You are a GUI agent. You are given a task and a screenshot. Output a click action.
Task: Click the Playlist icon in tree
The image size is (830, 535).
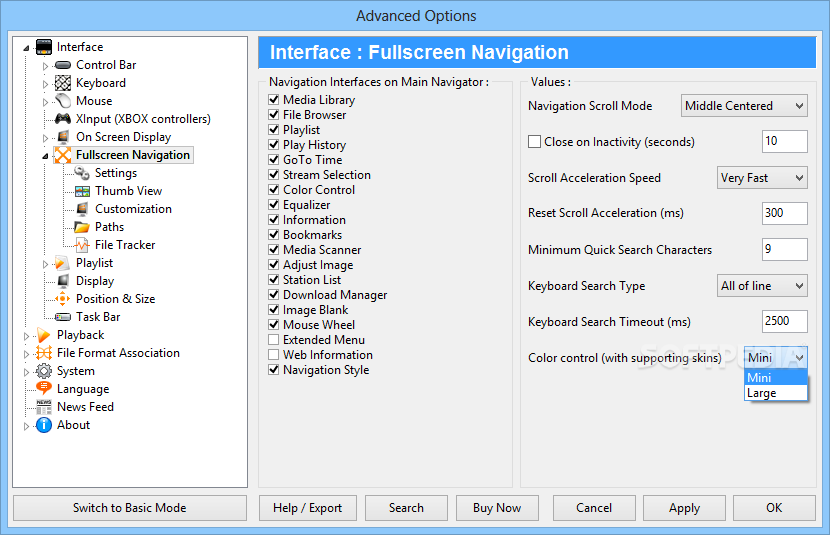pos(62,263)
